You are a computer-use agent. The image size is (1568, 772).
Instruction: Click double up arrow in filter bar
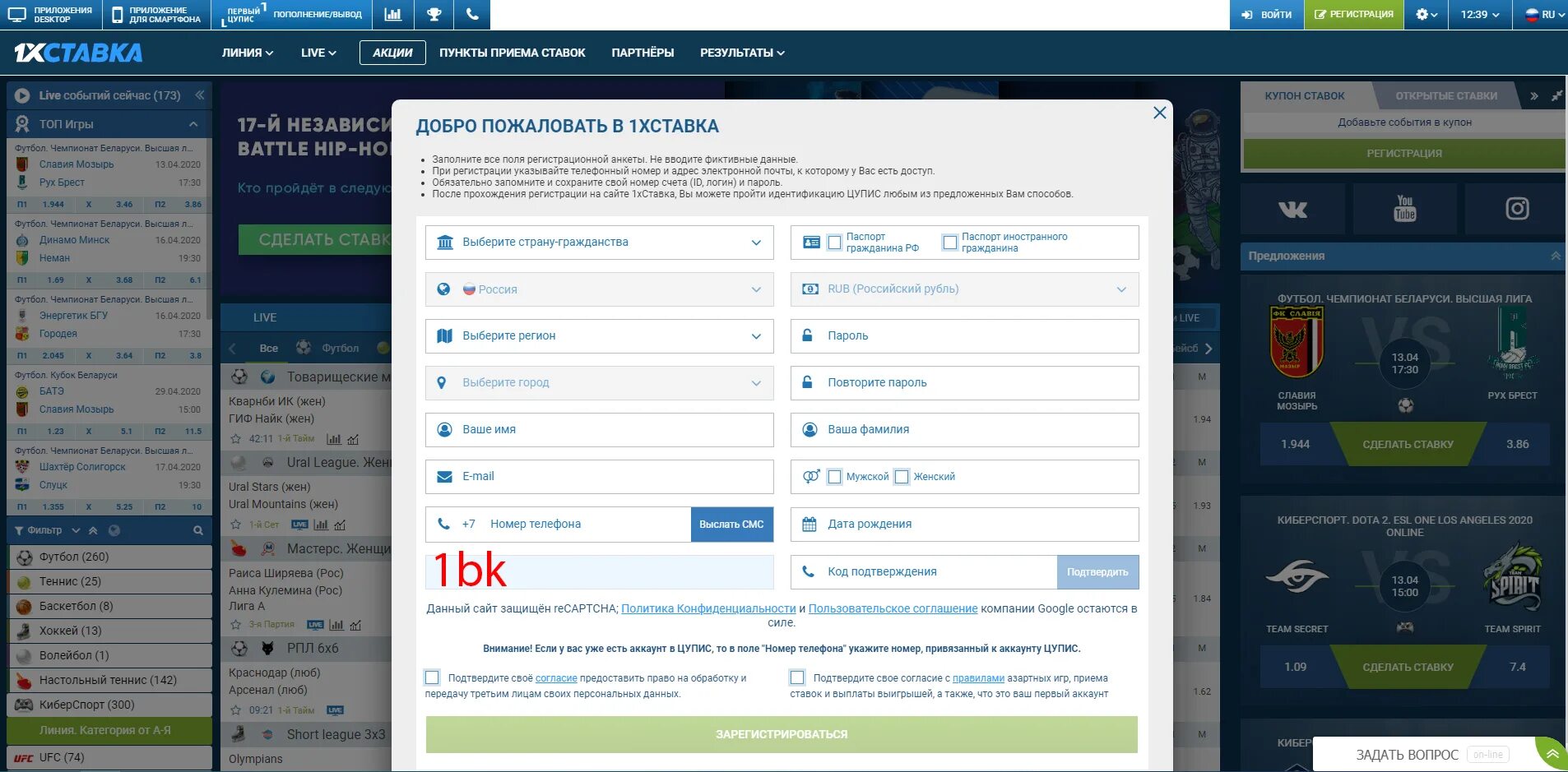pos(93,530)
